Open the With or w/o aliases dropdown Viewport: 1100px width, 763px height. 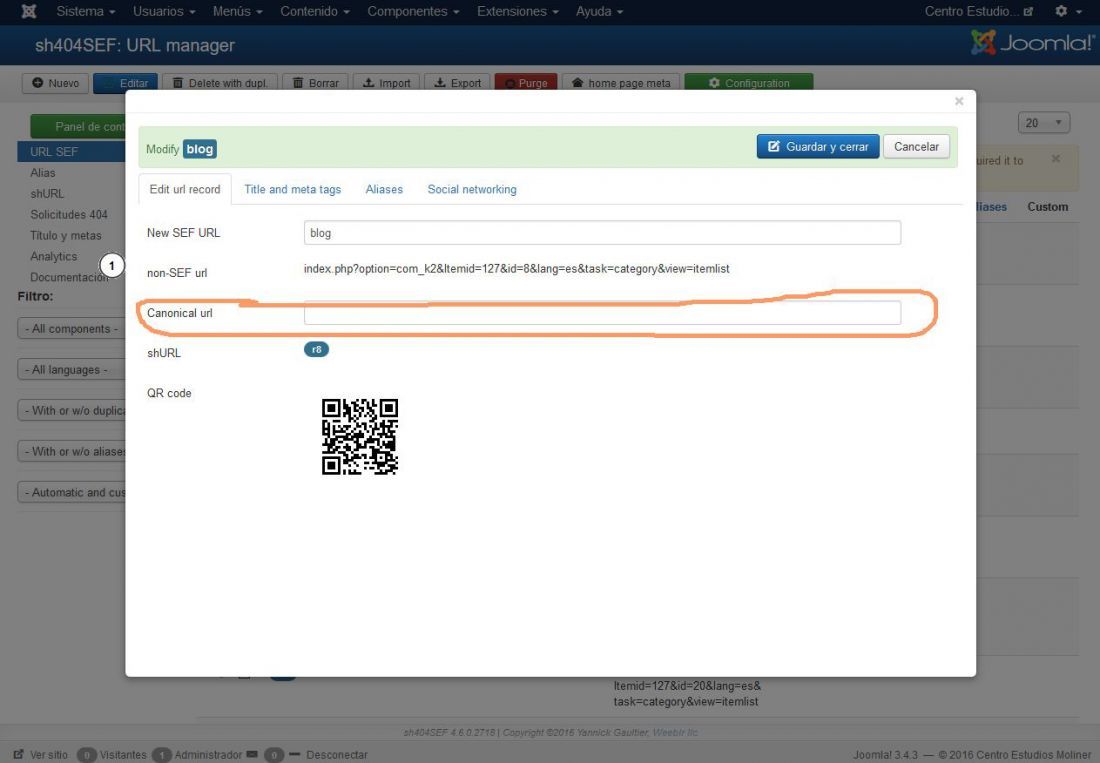[x=71, y=452]
